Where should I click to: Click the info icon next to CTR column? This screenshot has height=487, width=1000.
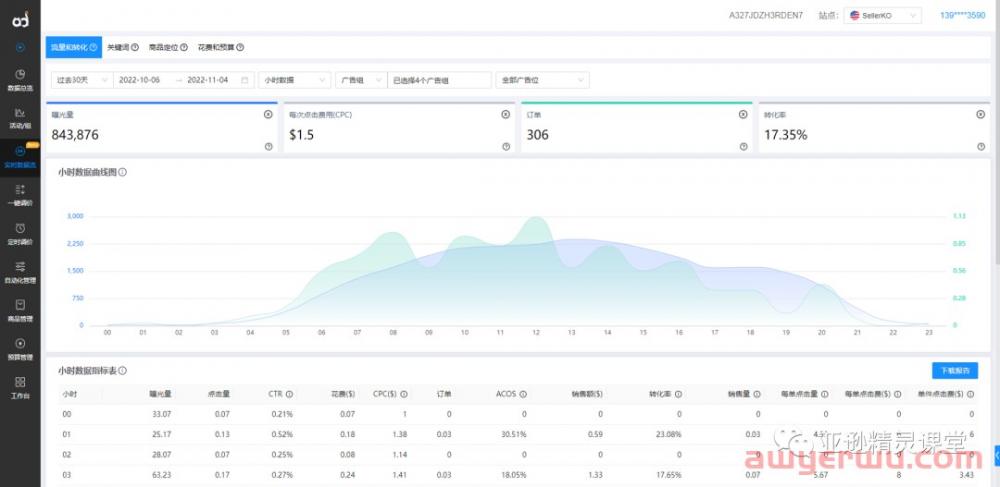click(289, 395)
